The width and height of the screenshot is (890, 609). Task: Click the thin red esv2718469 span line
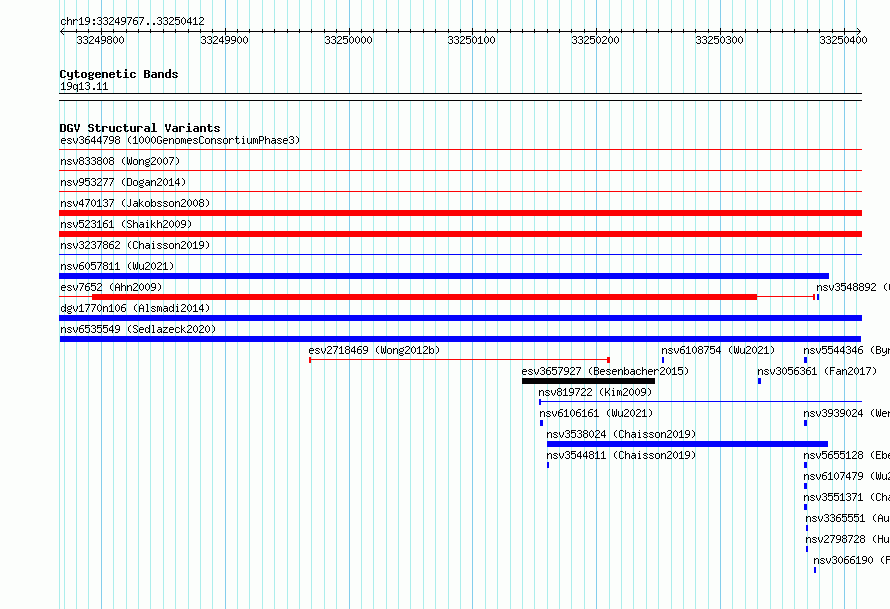pos(459,360)
